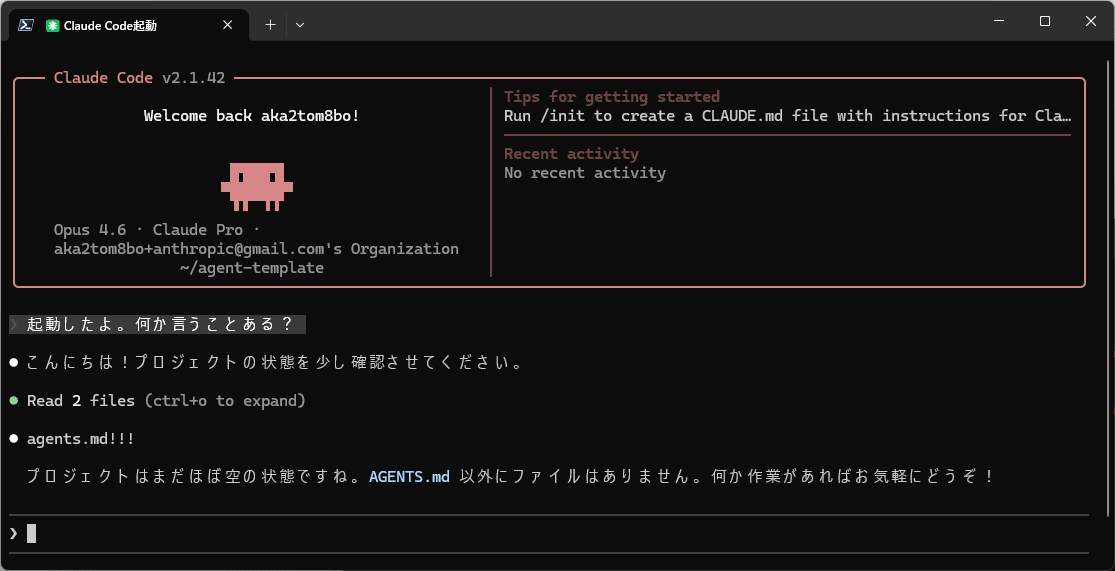Click the white bullet before agents.md!!!
The width and height of the screenshot is (1115, 571).
pyautogui.click(x=14, y=439)
